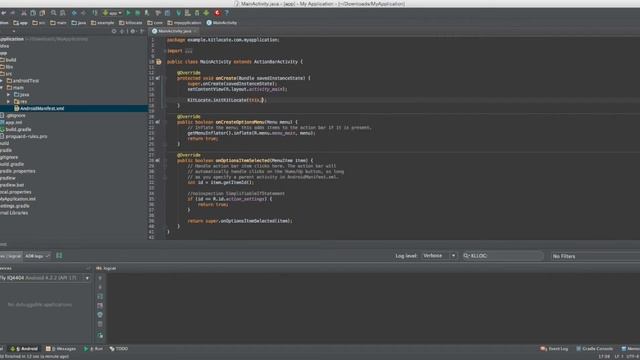
Task: Open build.gradle in the app module
Action: [x=16, y=129]
